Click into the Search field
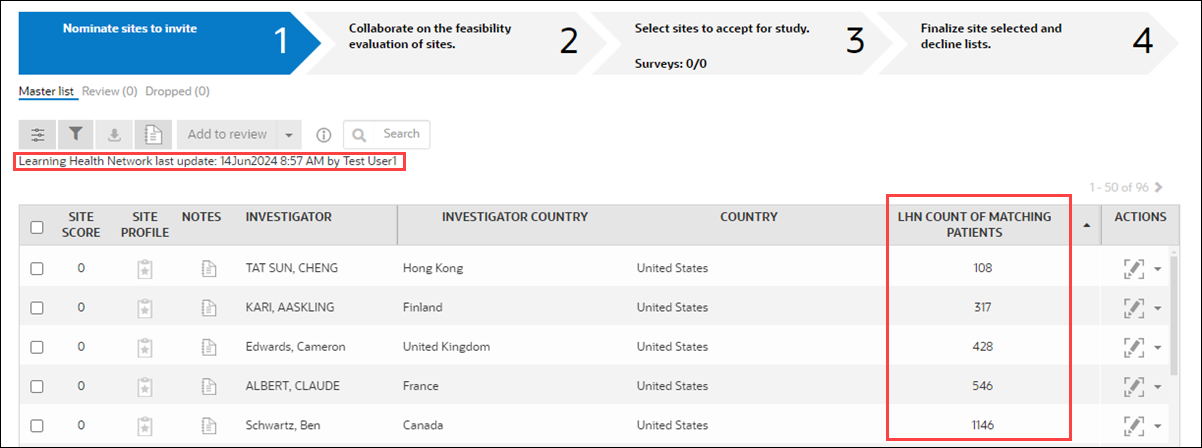 [387, 134]
